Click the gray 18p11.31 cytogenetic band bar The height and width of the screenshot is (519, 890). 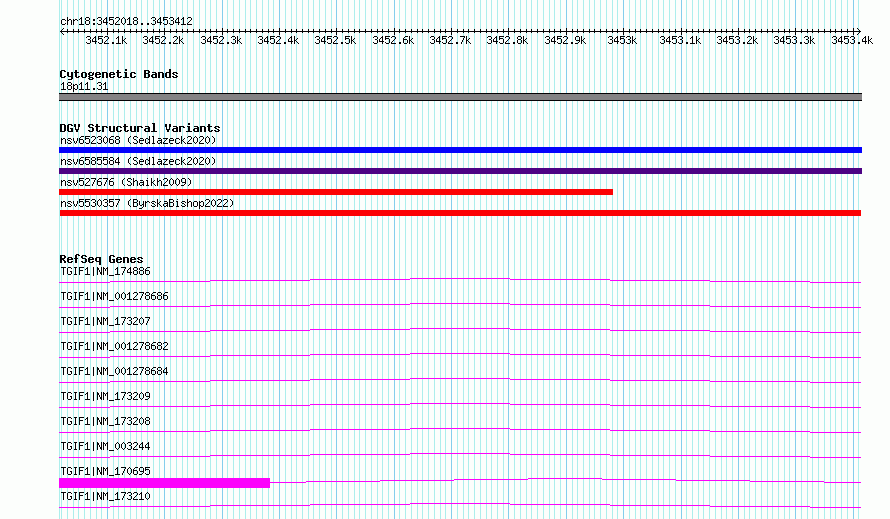coord(460,97)
